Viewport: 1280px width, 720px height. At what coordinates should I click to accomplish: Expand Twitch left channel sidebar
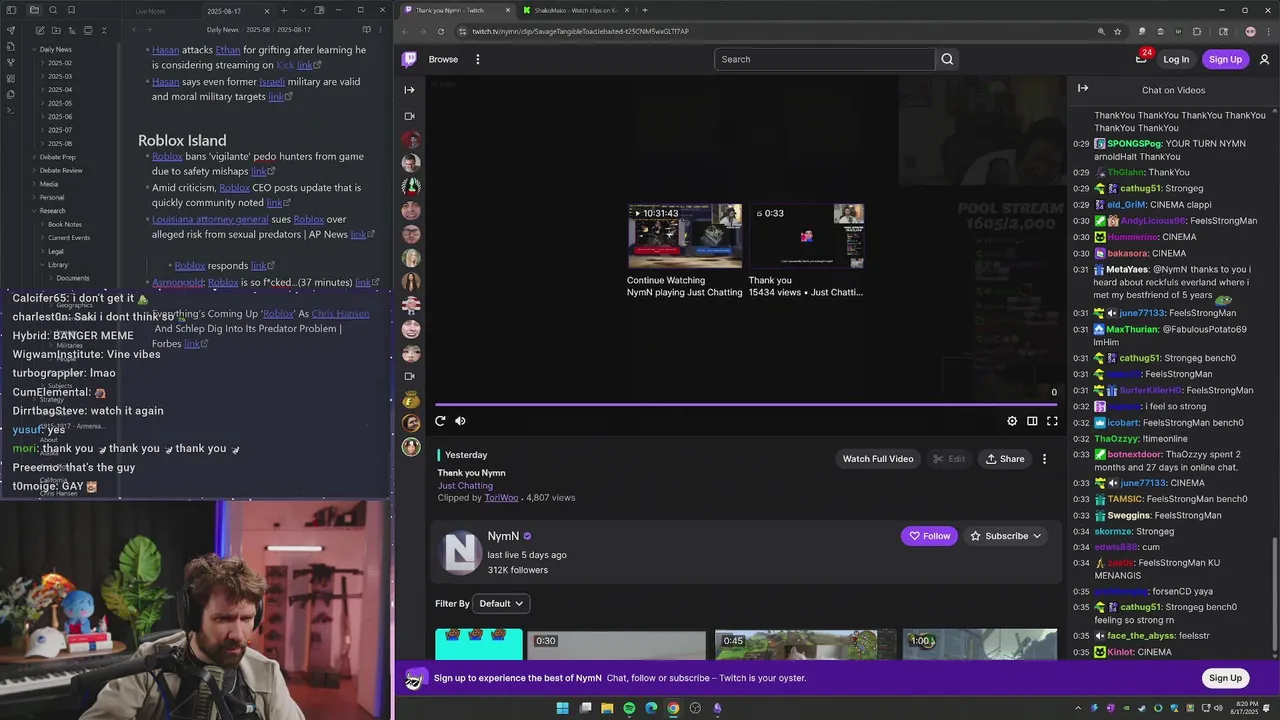pos(409,90)
